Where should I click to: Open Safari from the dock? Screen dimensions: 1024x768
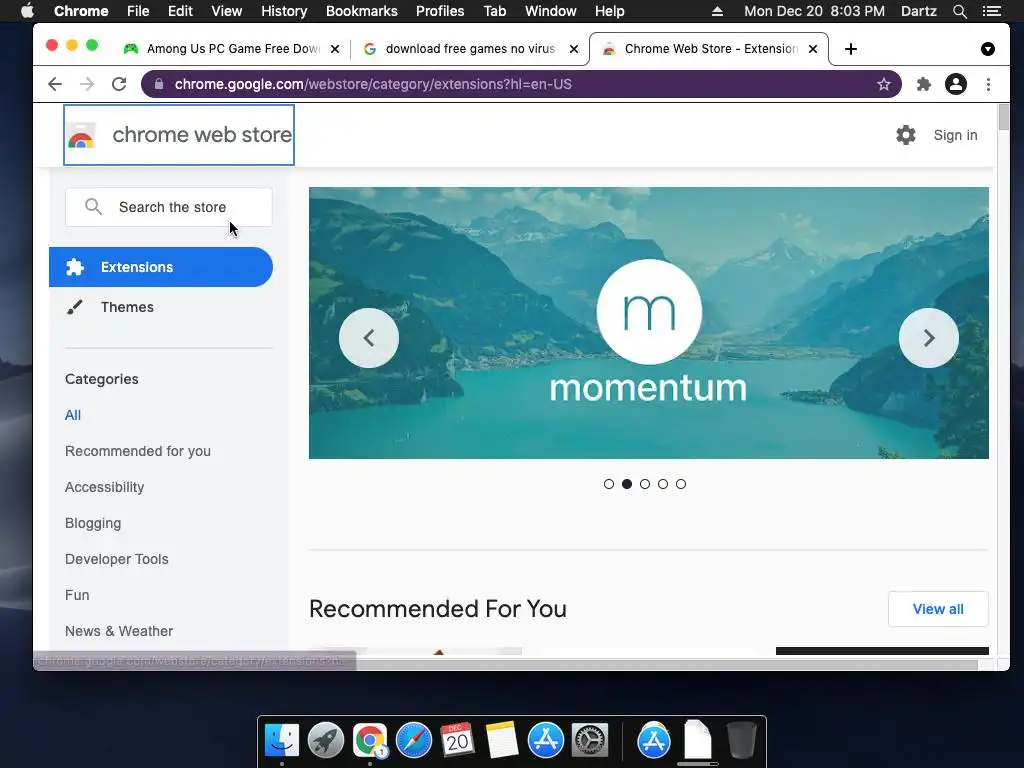[413, 741]
